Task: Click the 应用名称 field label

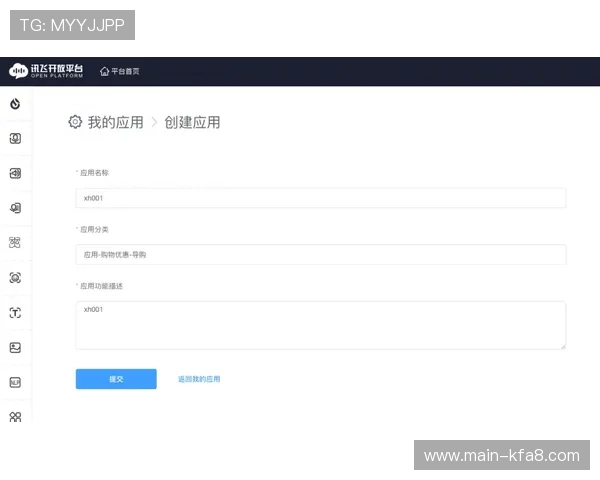Action: [94, 173]
